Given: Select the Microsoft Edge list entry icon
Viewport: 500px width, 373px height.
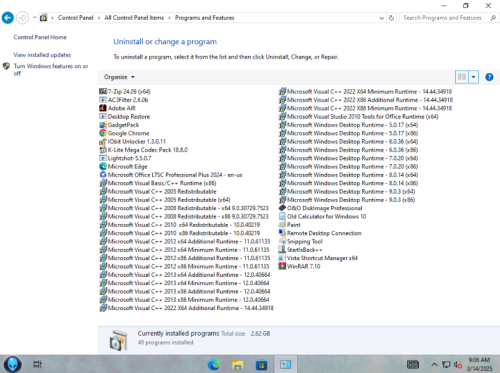Looking at the screenshot, I should click(103, 166).
